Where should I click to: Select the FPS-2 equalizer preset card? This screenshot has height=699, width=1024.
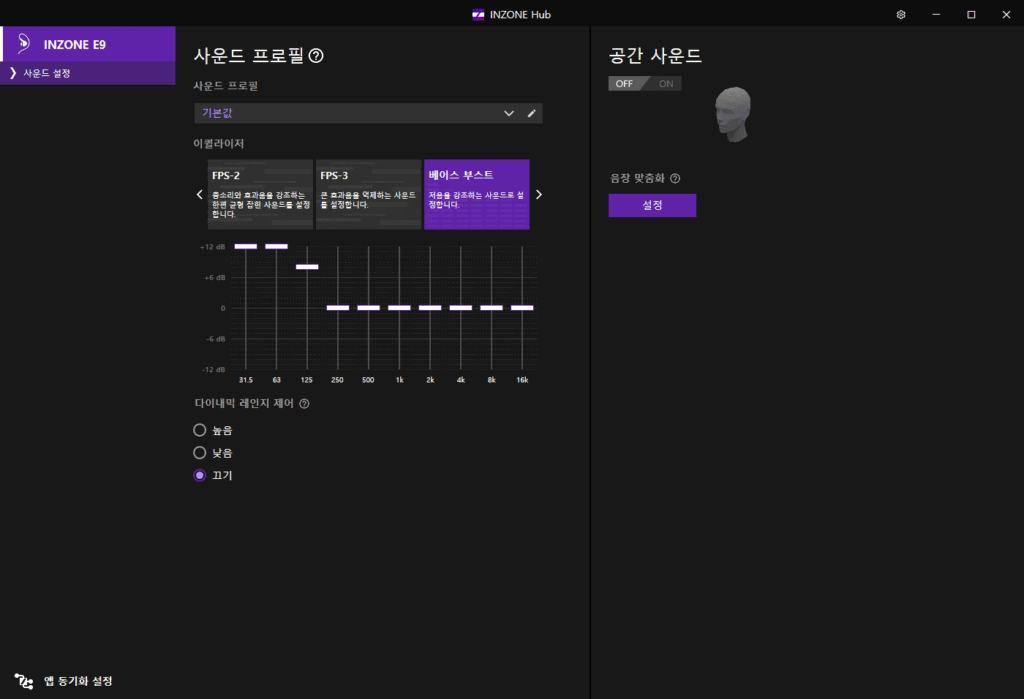pyautogui.click(x=260, y=194)
